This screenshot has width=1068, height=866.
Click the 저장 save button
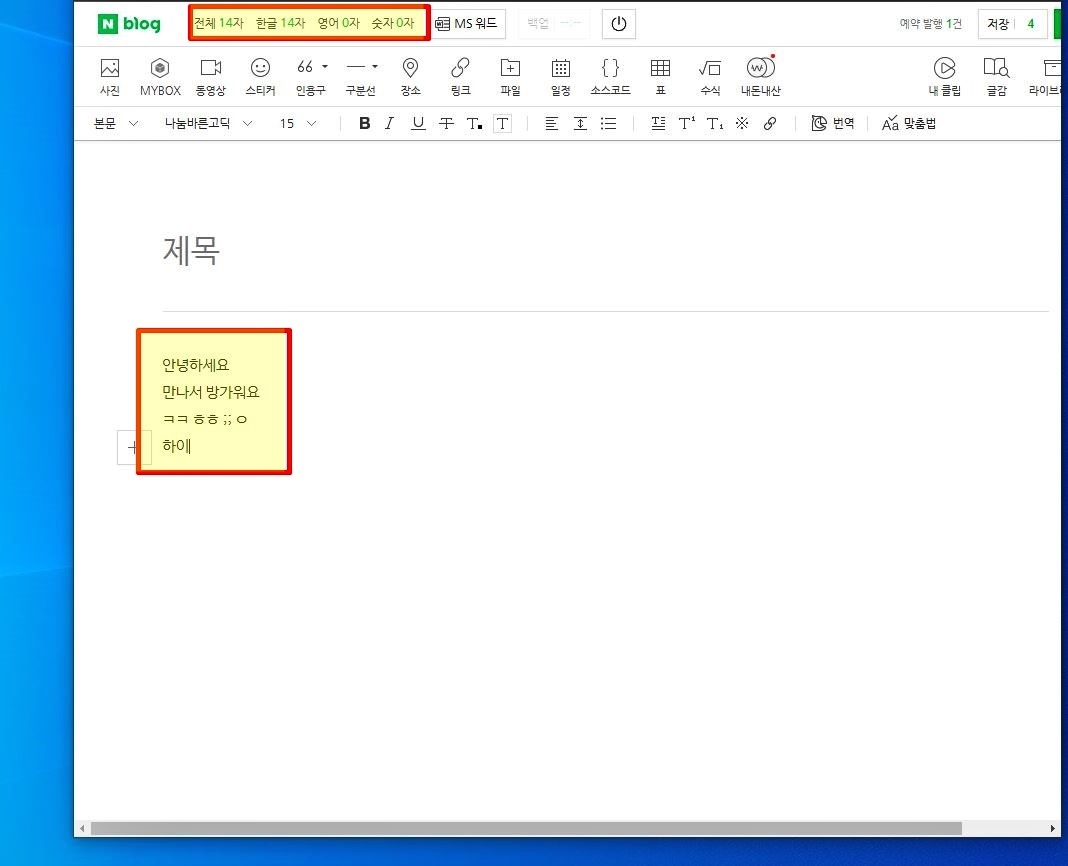point(998,24)
